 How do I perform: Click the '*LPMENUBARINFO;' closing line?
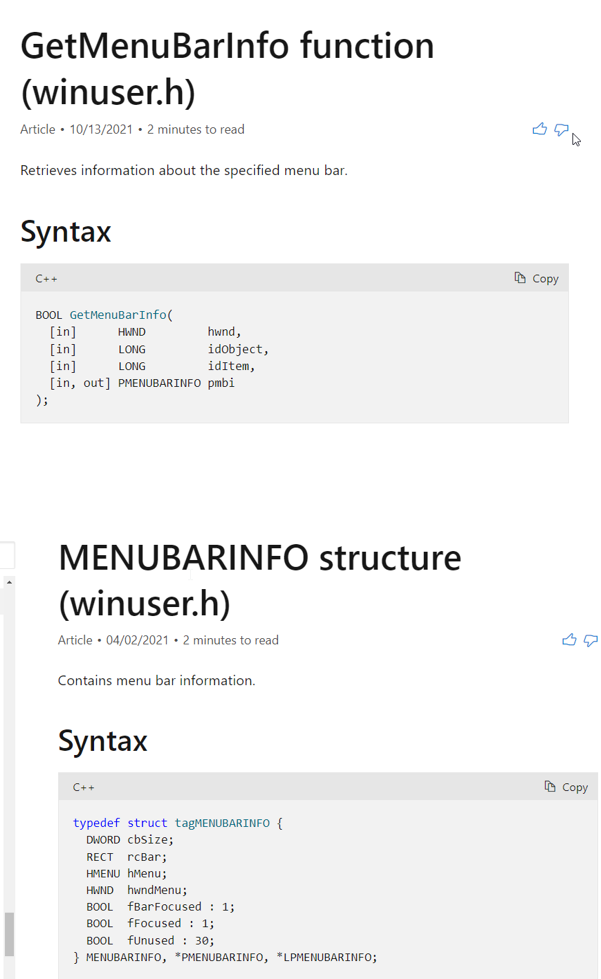(x=326, y=957)
